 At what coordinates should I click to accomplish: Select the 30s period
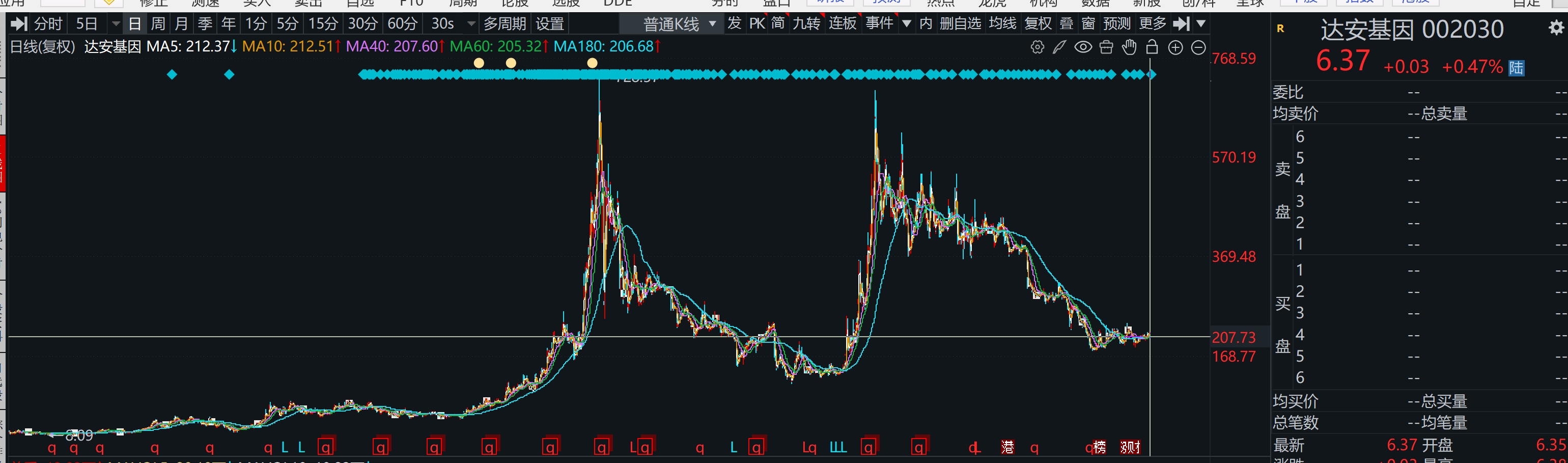click(x=442, y=24)
